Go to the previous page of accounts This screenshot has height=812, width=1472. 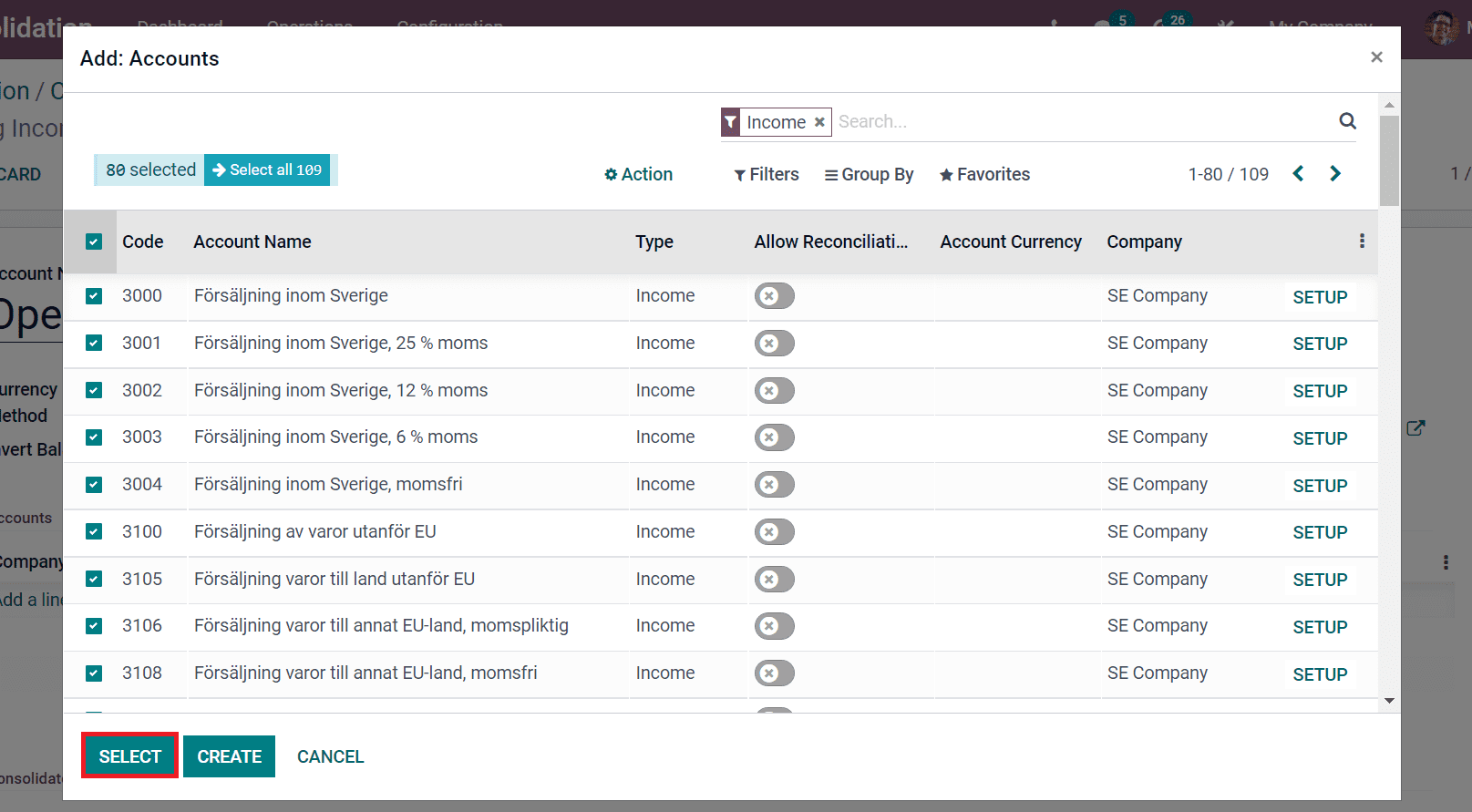(x=1299, y=173)
